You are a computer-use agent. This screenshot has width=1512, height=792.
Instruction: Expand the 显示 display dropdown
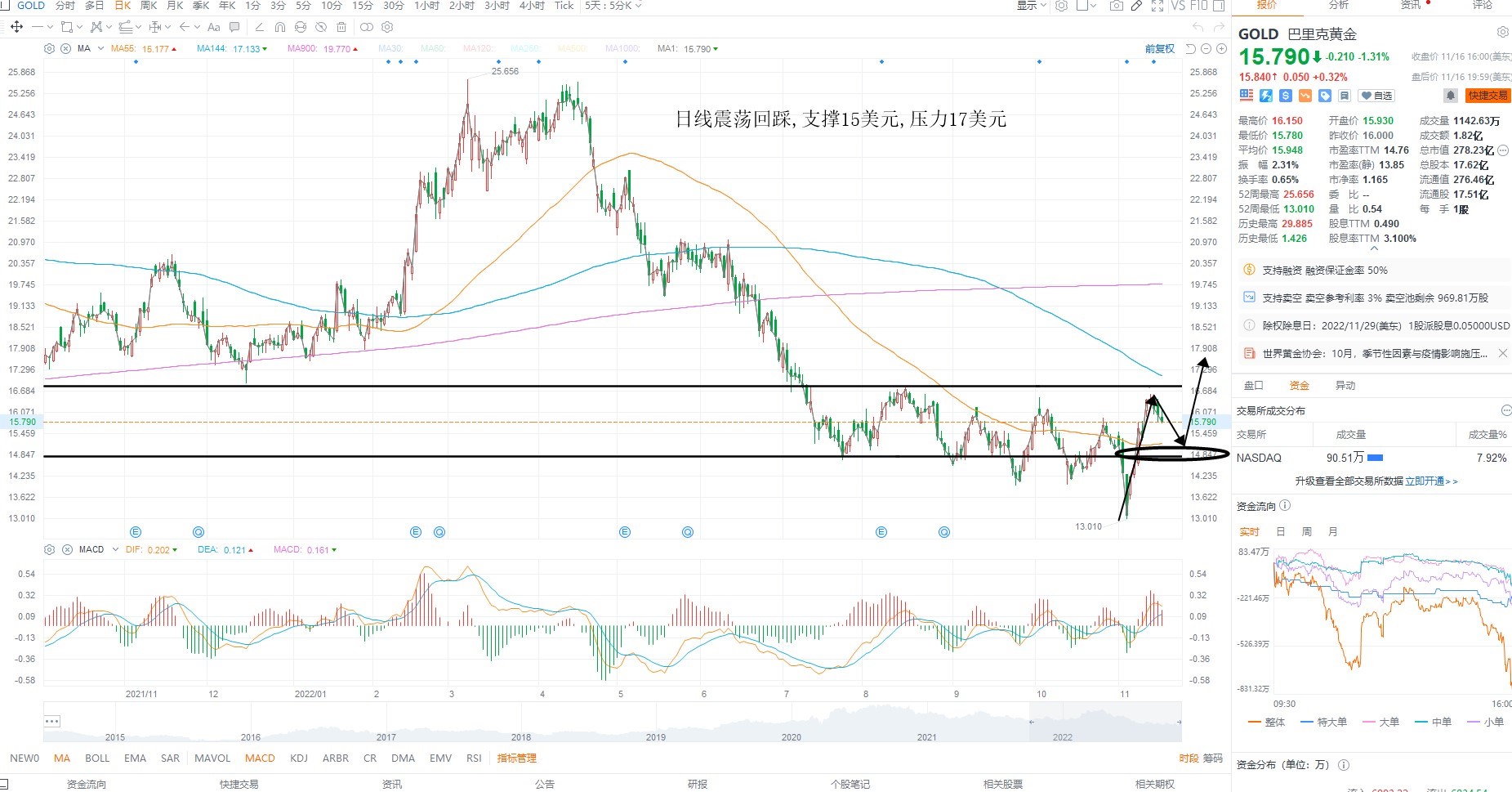(x=1031, y=6)
